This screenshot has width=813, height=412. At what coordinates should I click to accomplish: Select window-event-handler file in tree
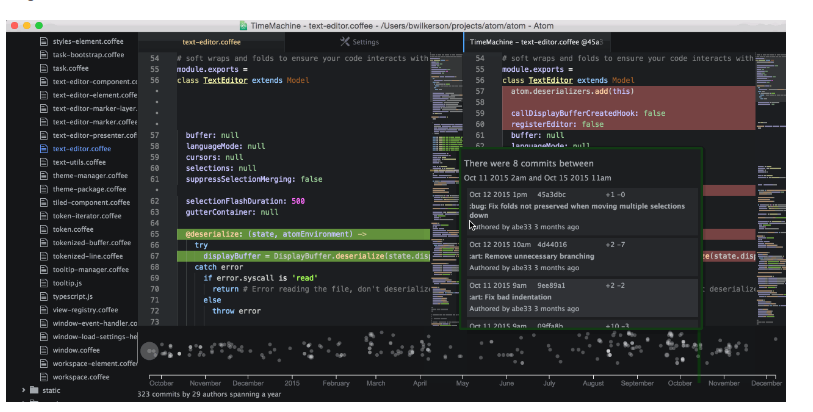[x=94, y=323]
